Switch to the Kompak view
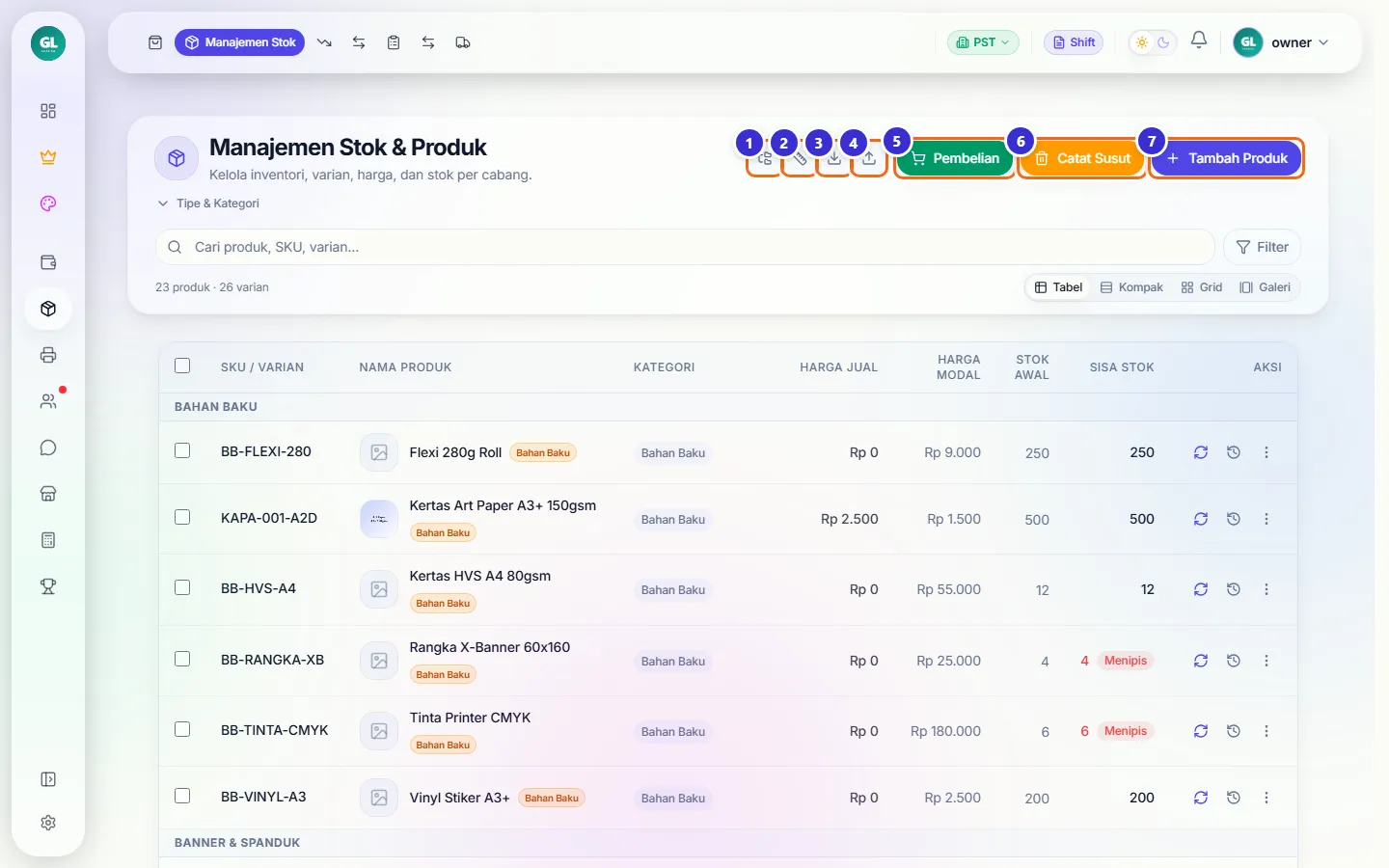This screenshot has width=1389, height=868. [1131, 287]
